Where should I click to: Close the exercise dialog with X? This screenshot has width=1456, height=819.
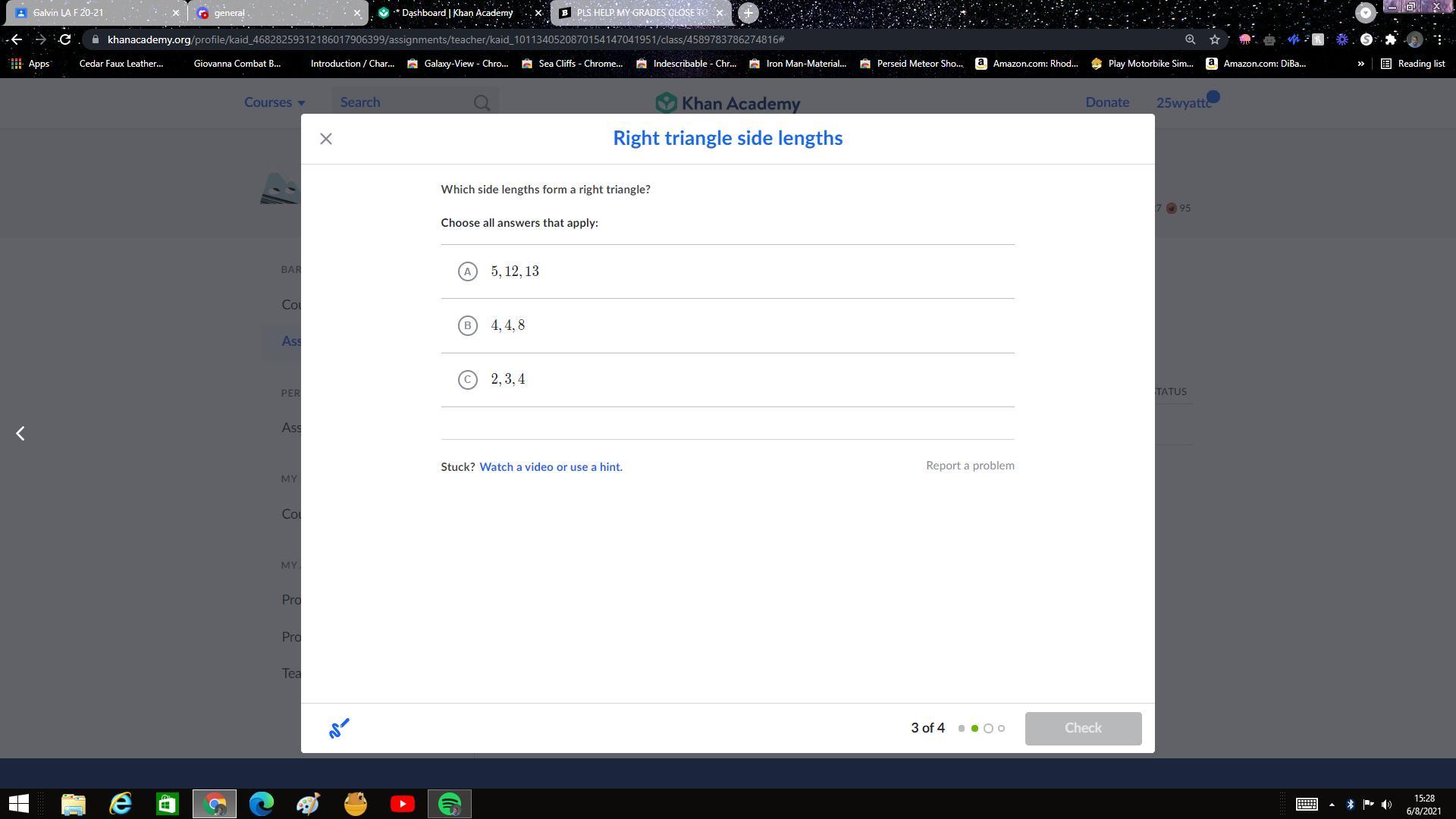(326, 139)
